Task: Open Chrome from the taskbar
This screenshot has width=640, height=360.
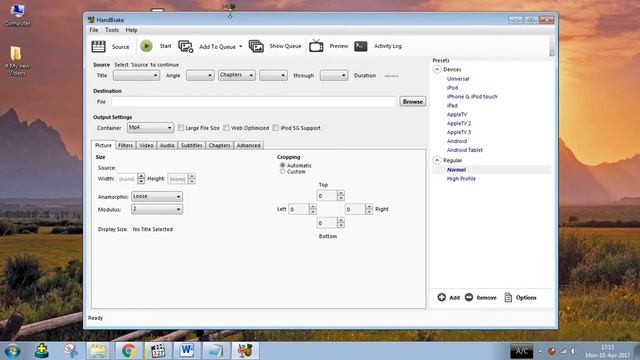Action: tap(129, 351)
